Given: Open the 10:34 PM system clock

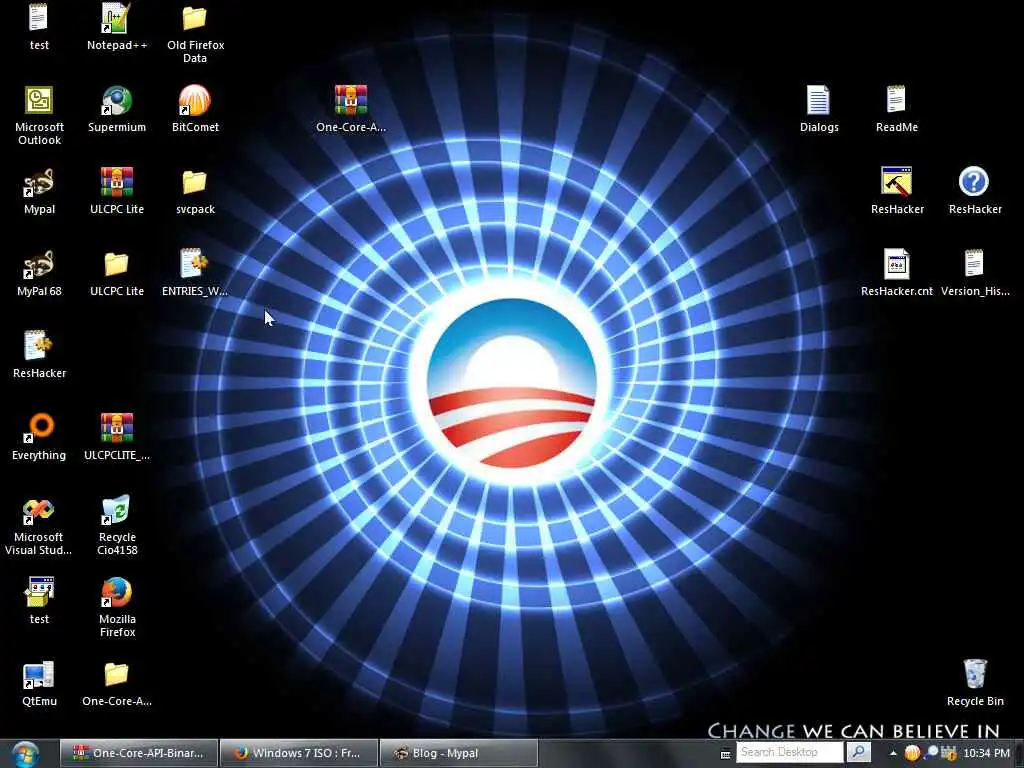Looking at the screenshot, I should click(x=986, y=753).
